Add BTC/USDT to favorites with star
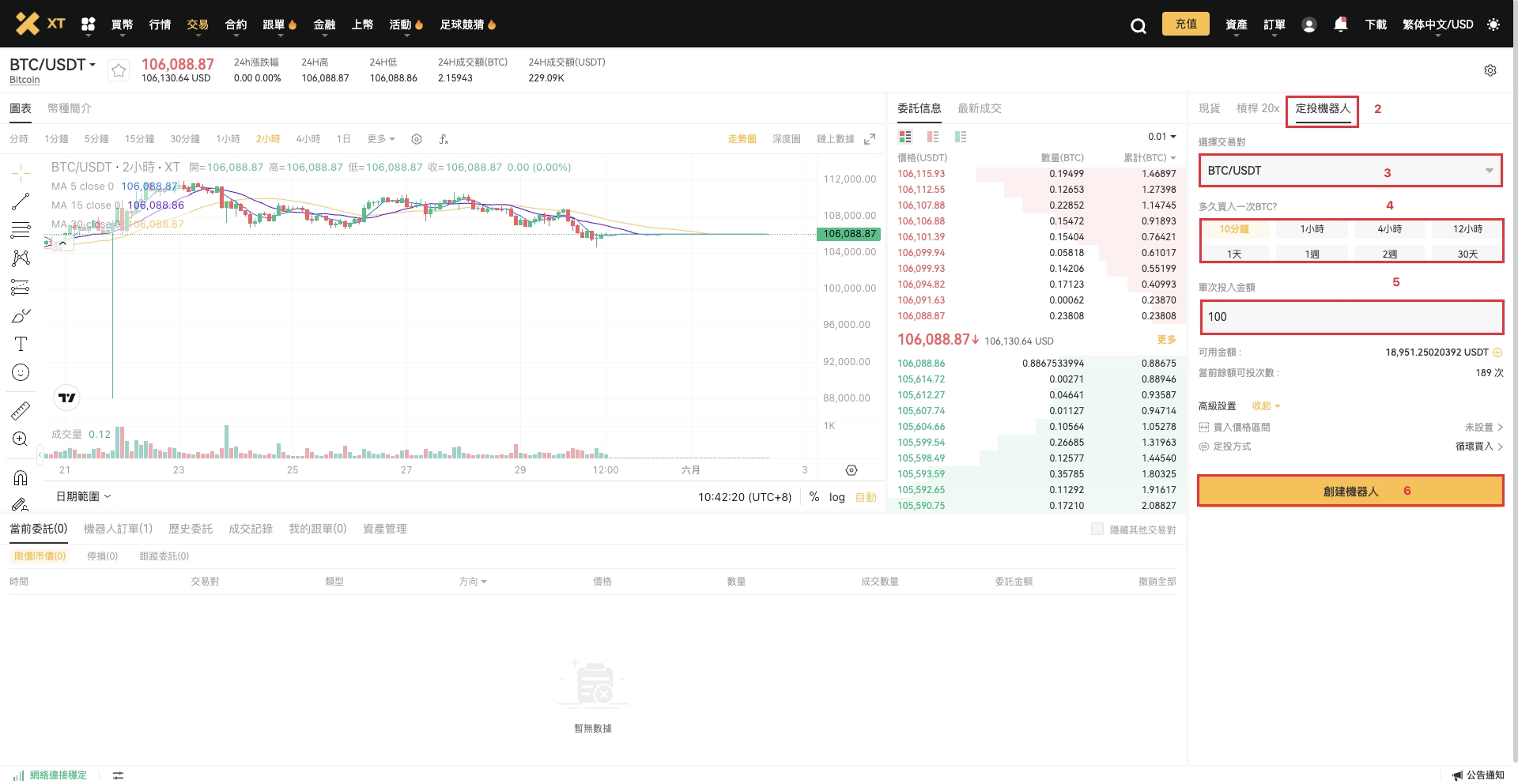Viewport: 1518px width, 784px height. [x=119, y=70]
